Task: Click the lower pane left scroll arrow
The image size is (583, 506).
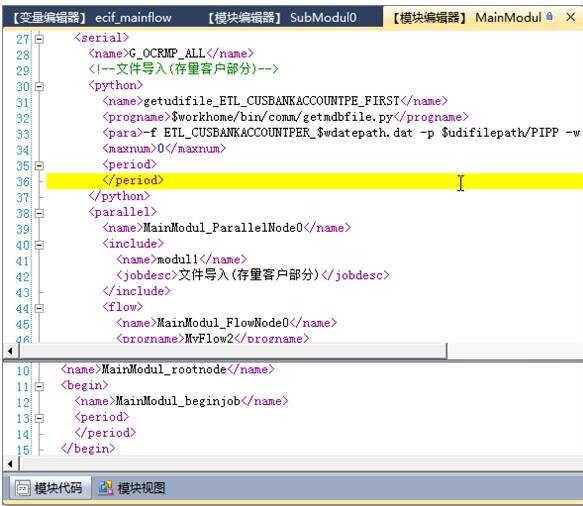Action: 10,463
